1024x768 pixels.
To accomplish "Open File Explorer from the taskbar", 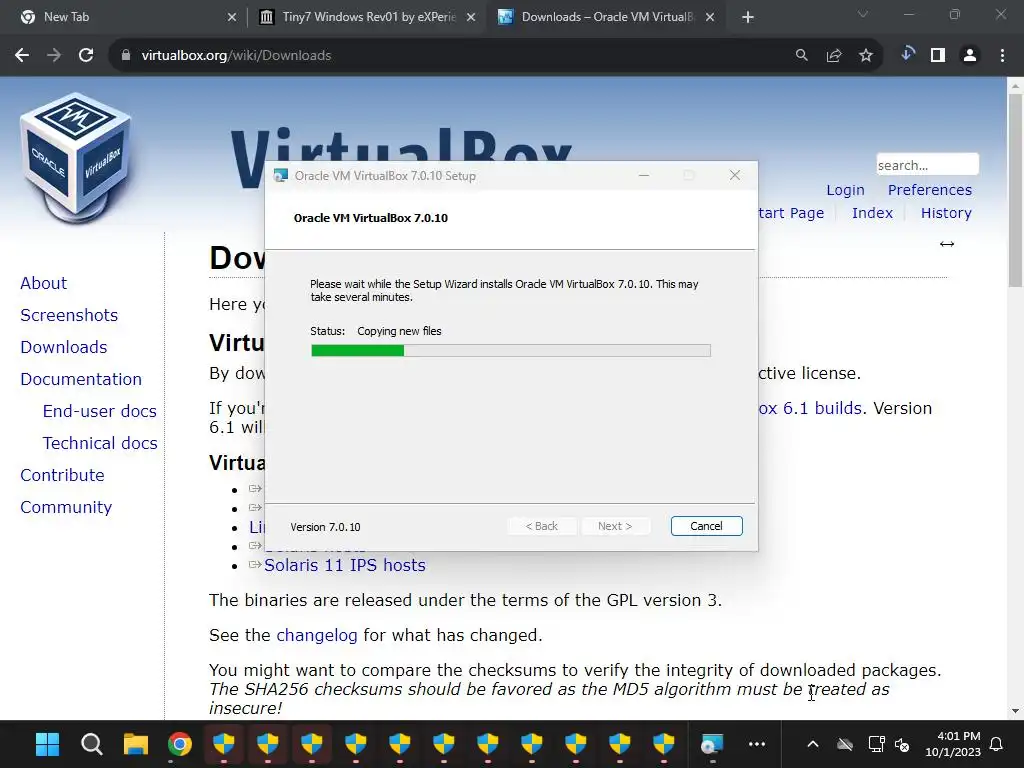I will tap(136, 744).
